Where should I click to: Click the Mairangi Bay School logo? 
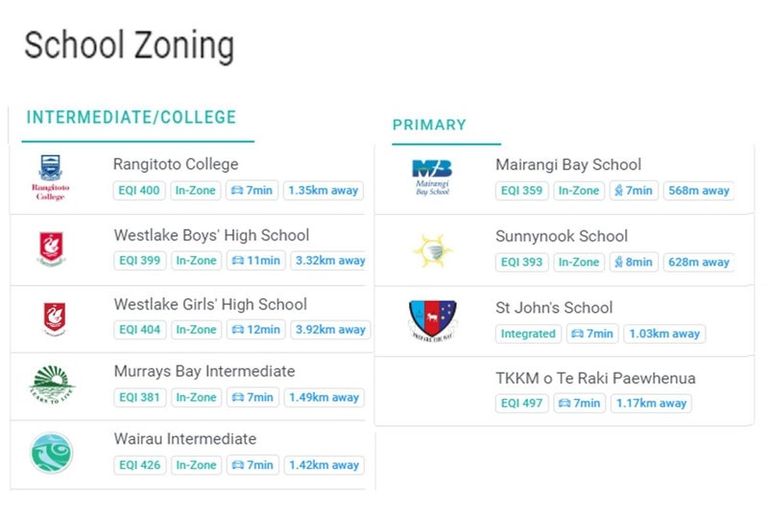coord(432,177)
